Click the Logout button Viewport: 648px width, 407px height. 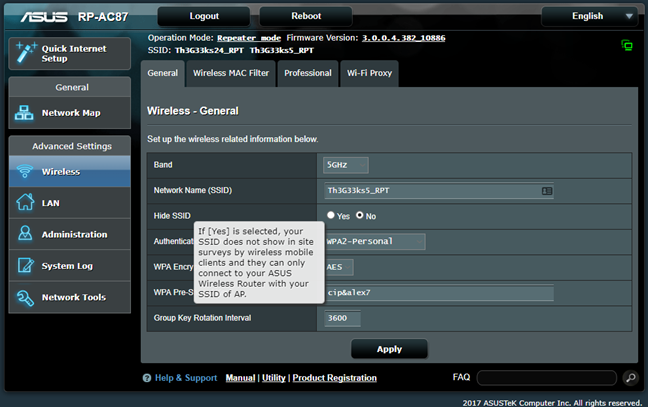[x=204, y=16]
